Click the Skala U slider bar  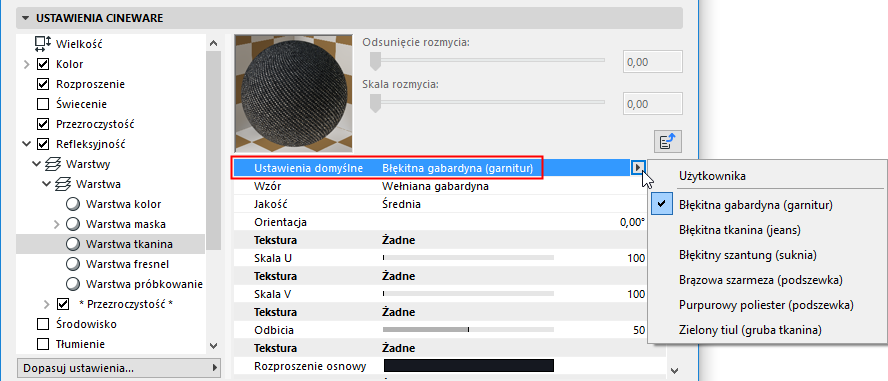(468, 258)
